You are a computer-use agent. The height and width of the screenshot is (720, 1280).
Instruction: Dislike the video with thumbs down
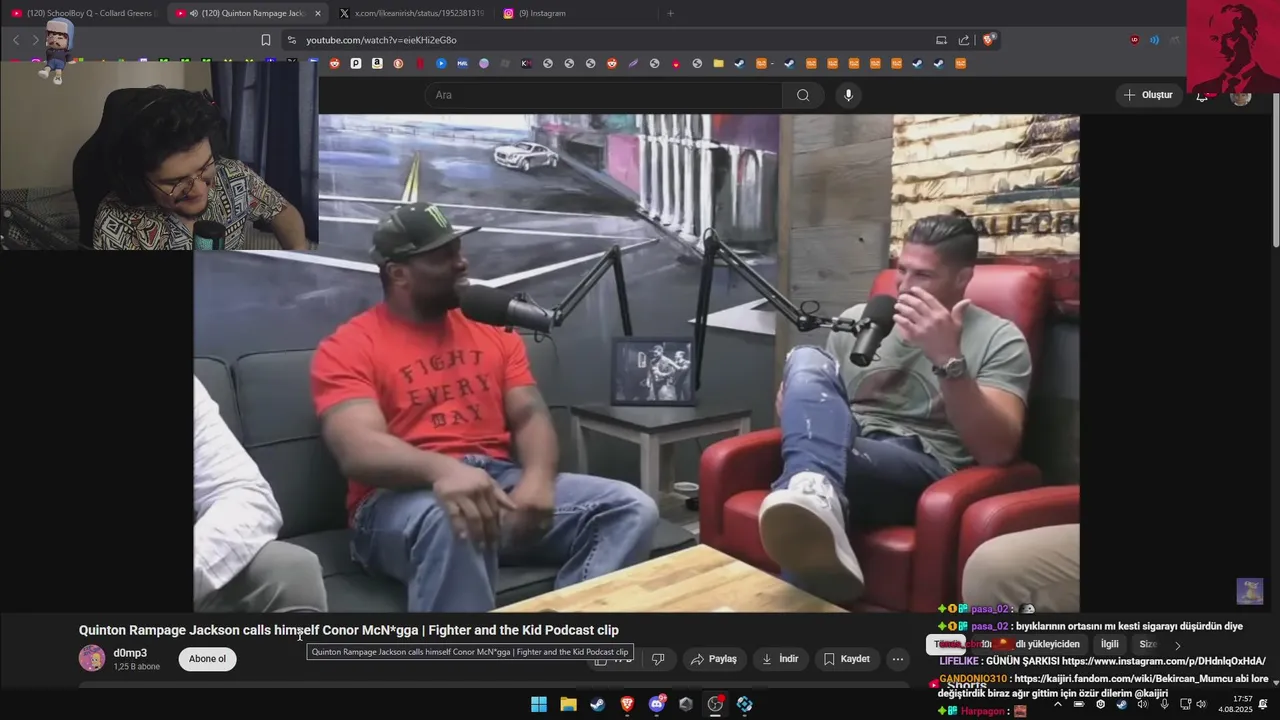tap(658, 659)
